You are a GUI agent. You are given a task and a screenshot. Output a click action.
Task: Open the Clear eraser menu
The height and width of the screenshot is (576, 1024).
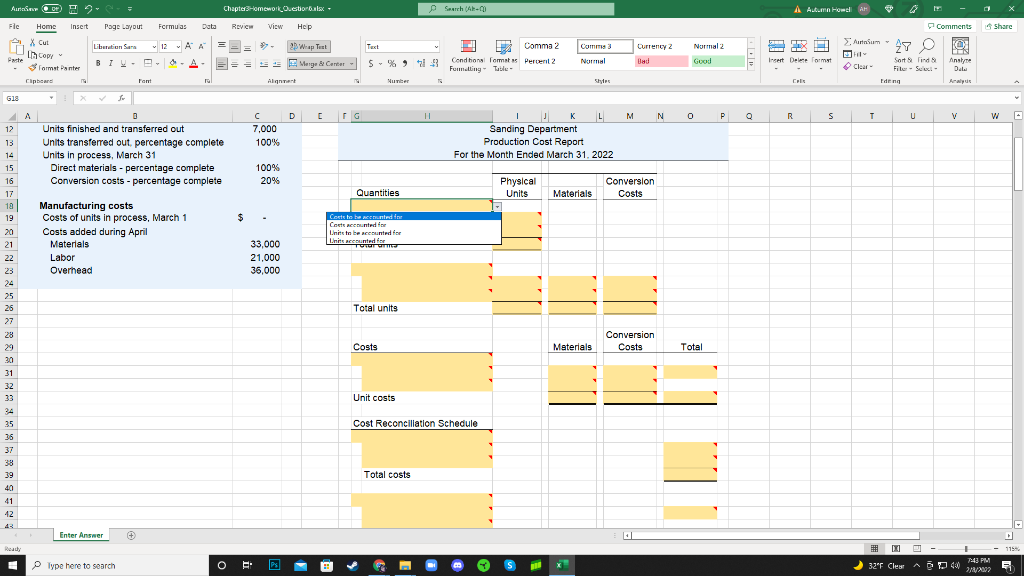click(857, 67)
